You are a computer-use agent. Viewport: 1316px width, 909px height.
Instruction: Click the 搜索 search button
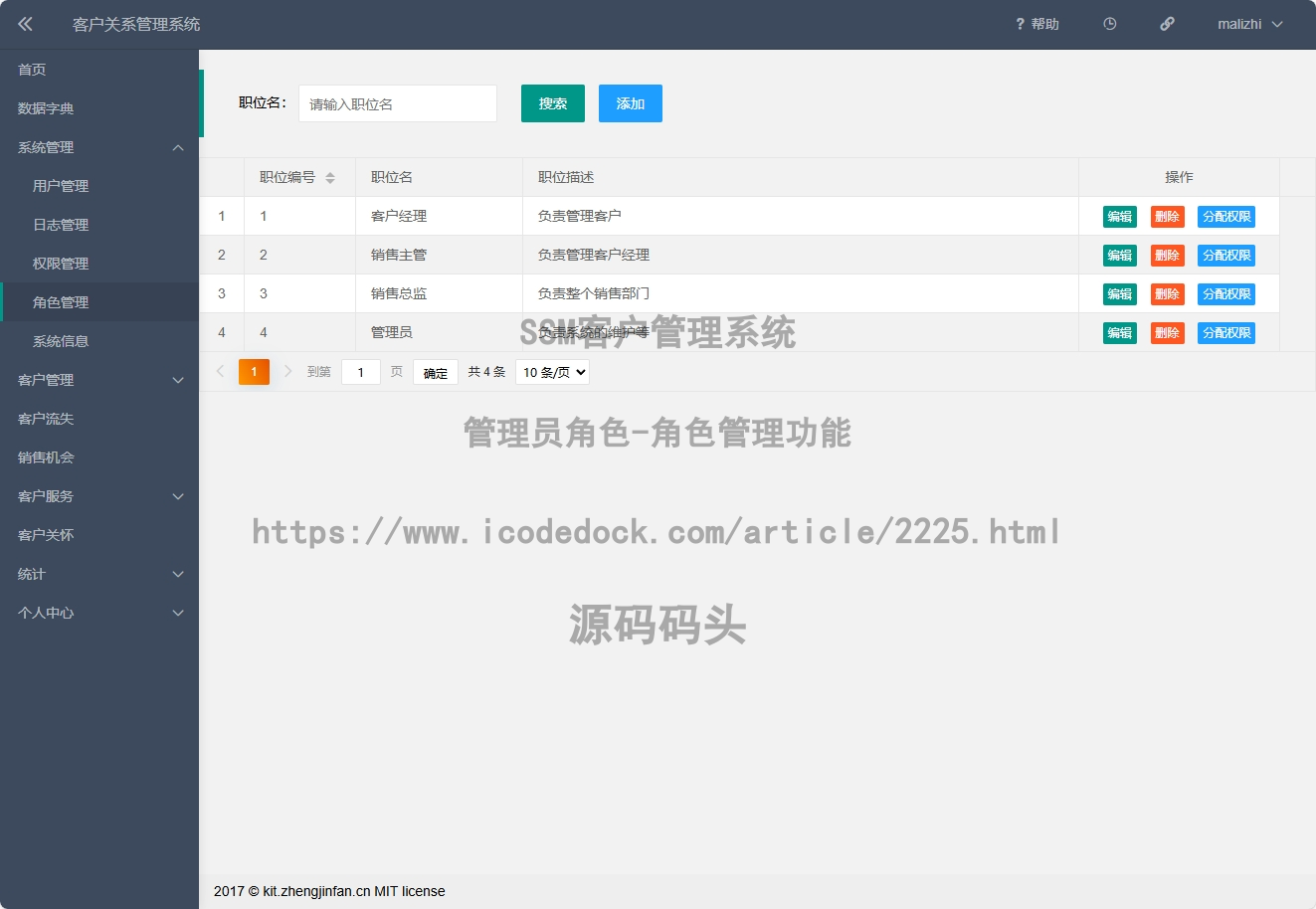(x=553, y=103)
